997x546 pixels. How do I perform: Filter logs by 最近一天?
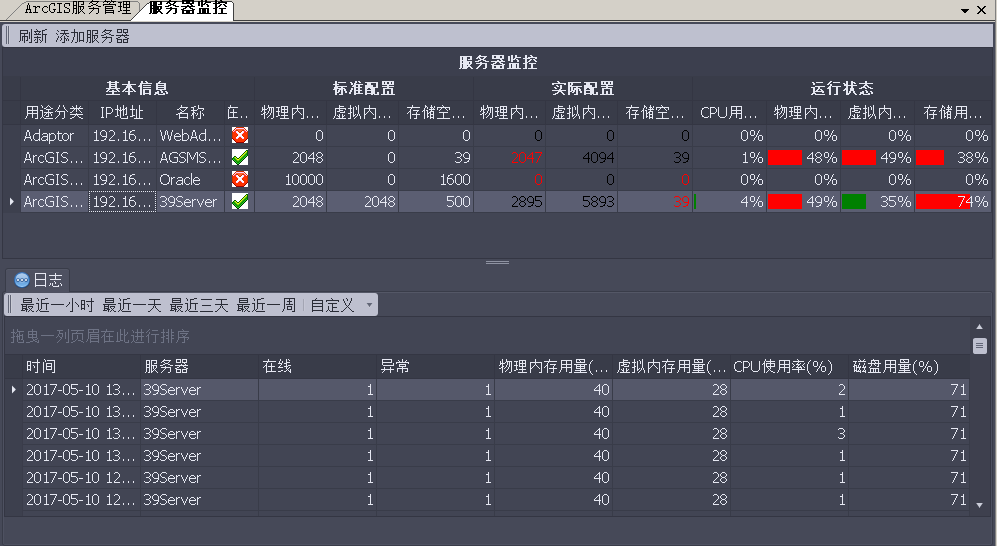point(132,305)
